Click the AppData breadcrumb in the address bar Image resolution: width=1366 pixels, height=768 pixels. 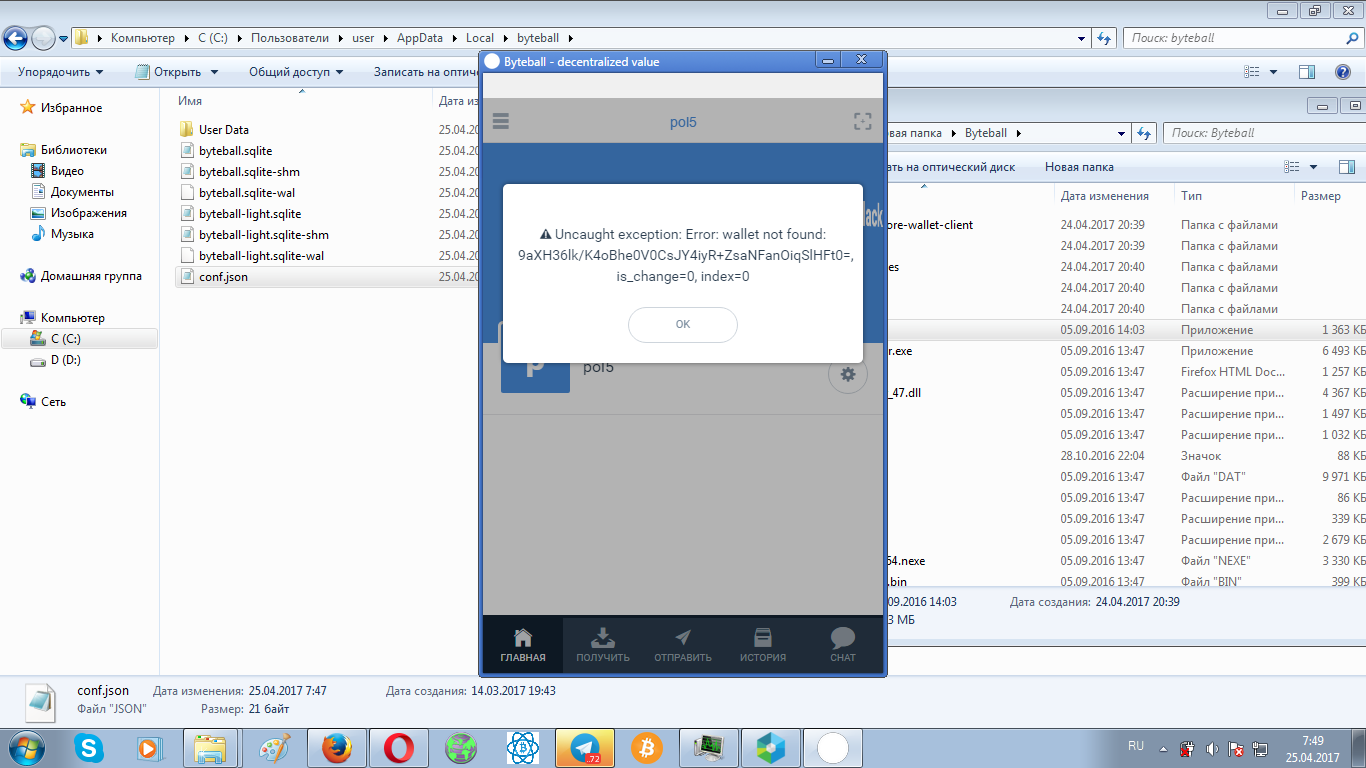tap(419, 38)
